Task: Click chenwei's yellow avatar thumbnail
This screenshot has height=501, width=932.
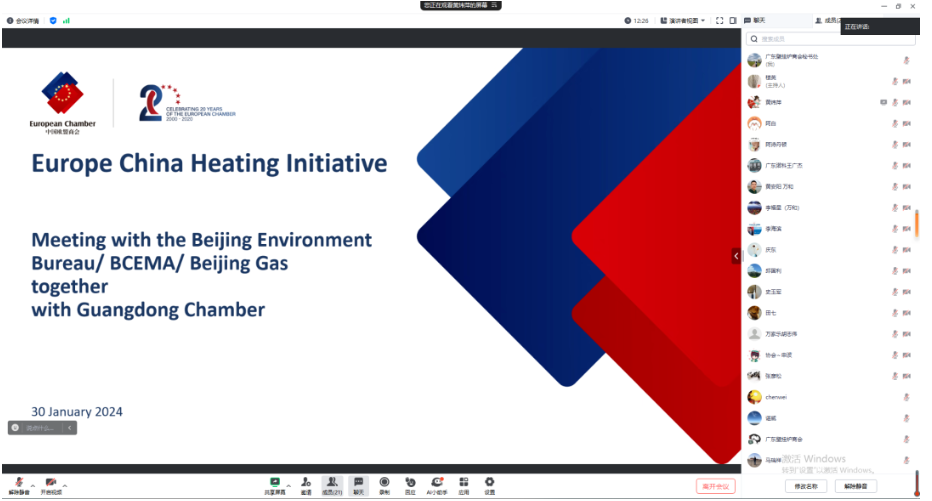Action: 754,397
